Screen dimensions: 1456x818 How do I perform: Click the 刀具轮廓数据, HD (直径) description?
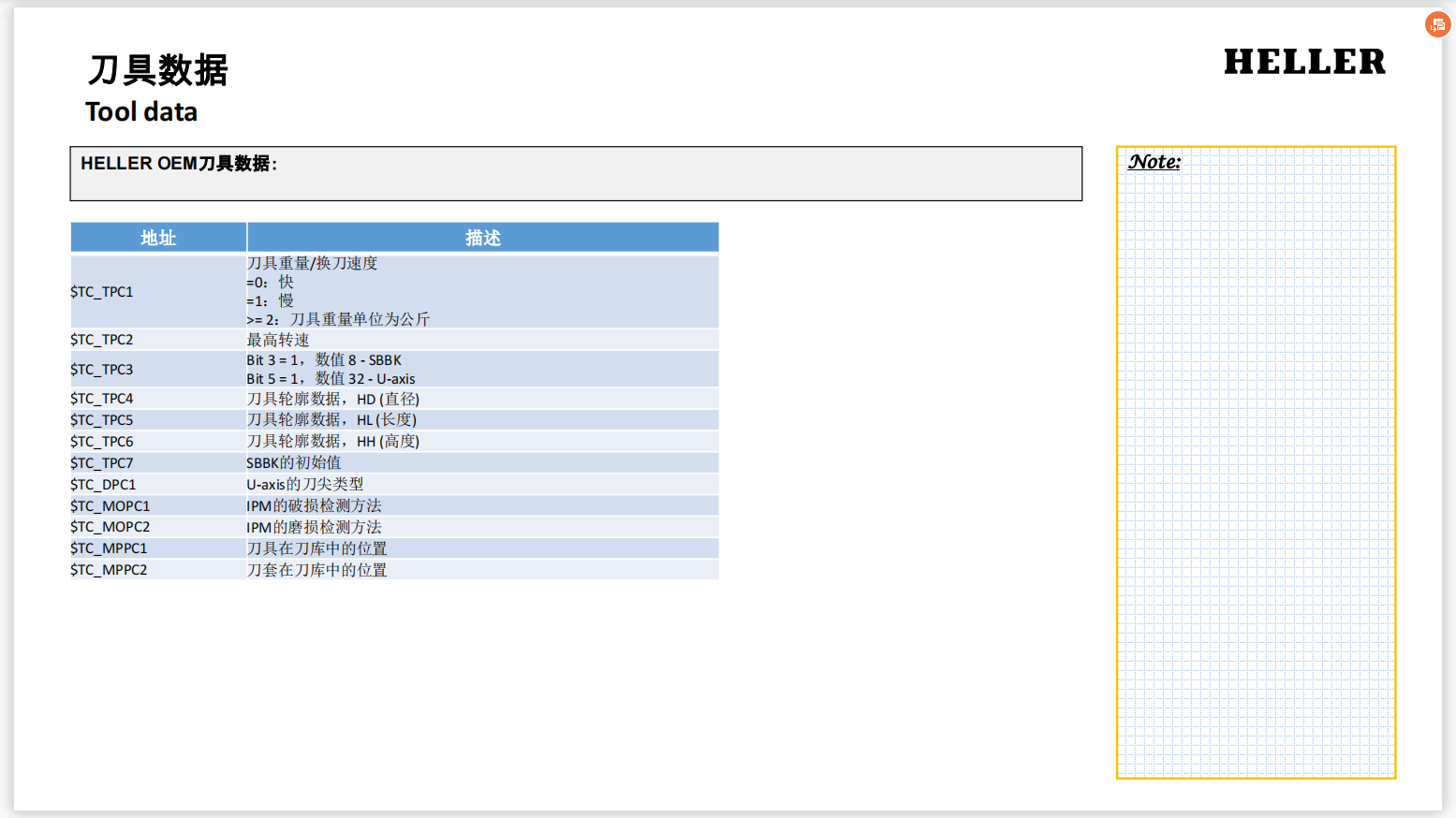(333, 399)
